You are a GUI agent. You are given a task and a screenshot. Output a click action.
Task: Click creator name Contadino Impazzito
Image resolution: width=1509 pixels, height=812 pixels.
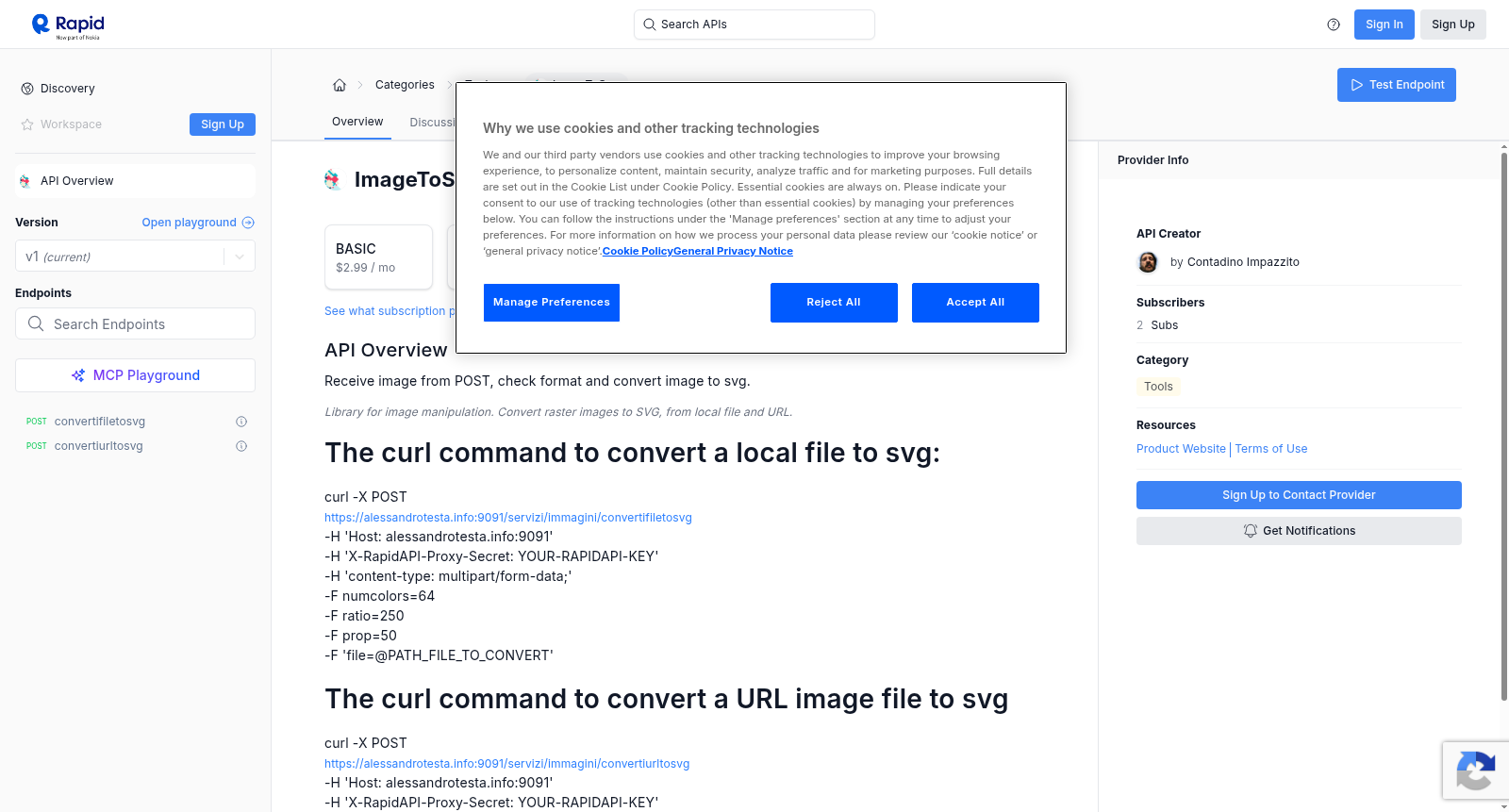coord(1243,262)
